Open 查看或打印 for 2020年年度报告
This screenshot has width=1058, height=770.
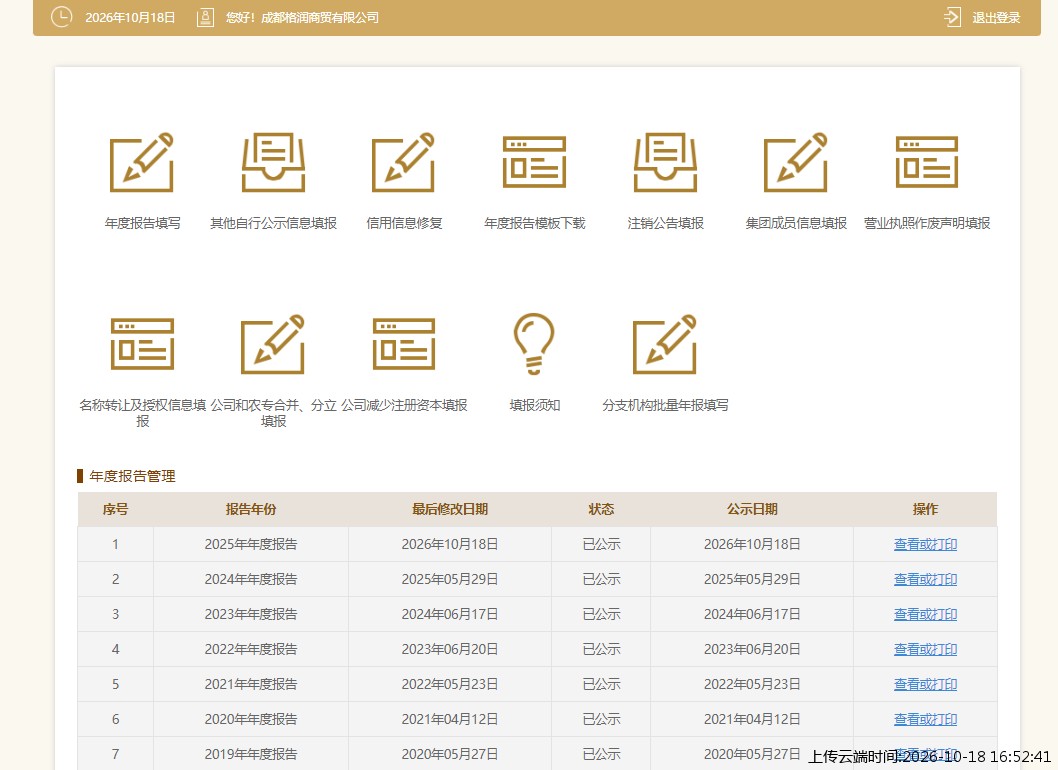925,719
